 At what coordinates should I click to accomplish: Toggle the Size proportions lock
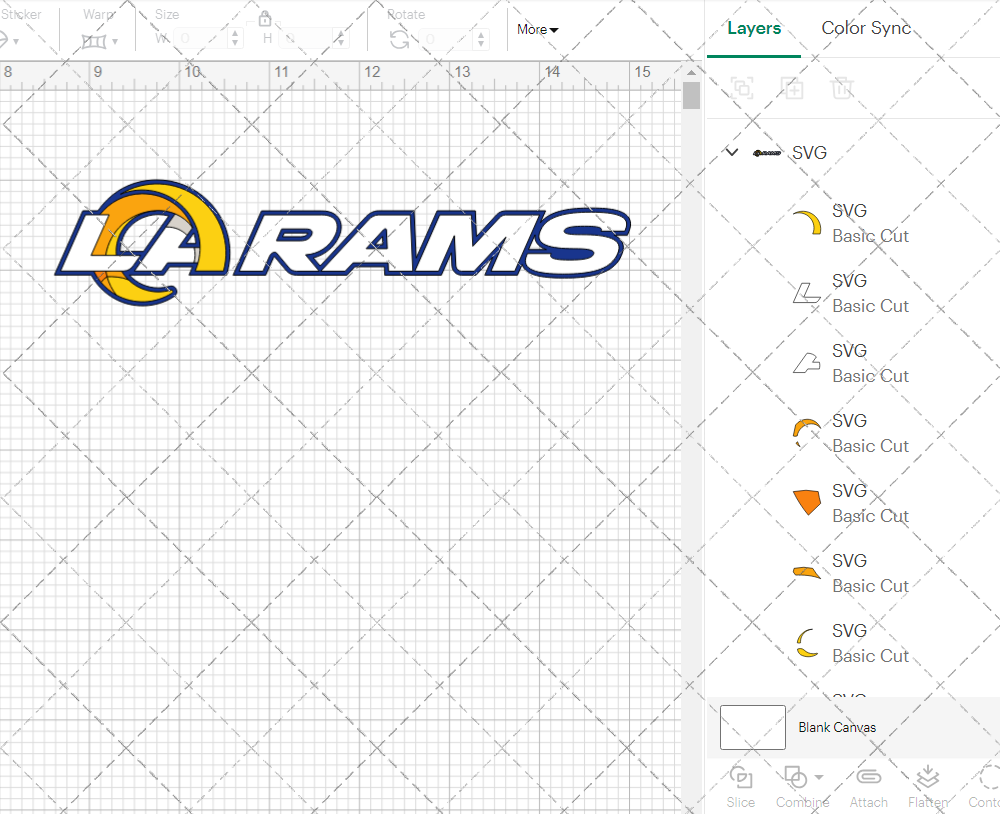(x=265, y=18)
